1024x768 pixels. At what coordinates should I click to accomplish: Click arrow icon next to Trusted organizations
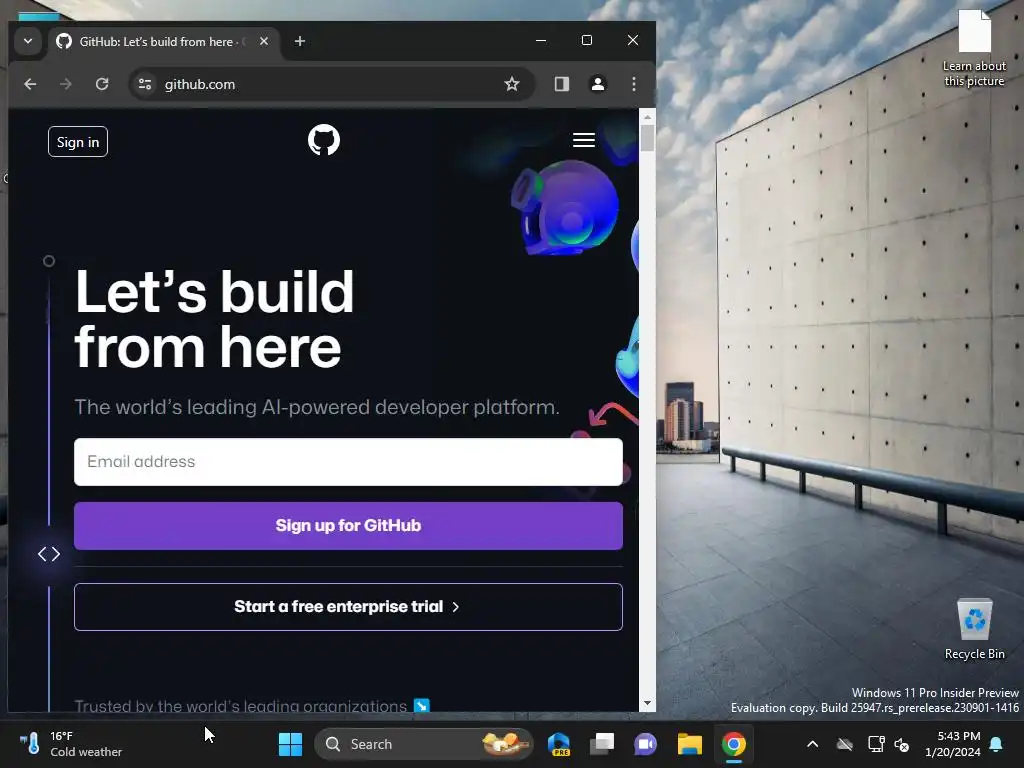(x=422, y=705)
